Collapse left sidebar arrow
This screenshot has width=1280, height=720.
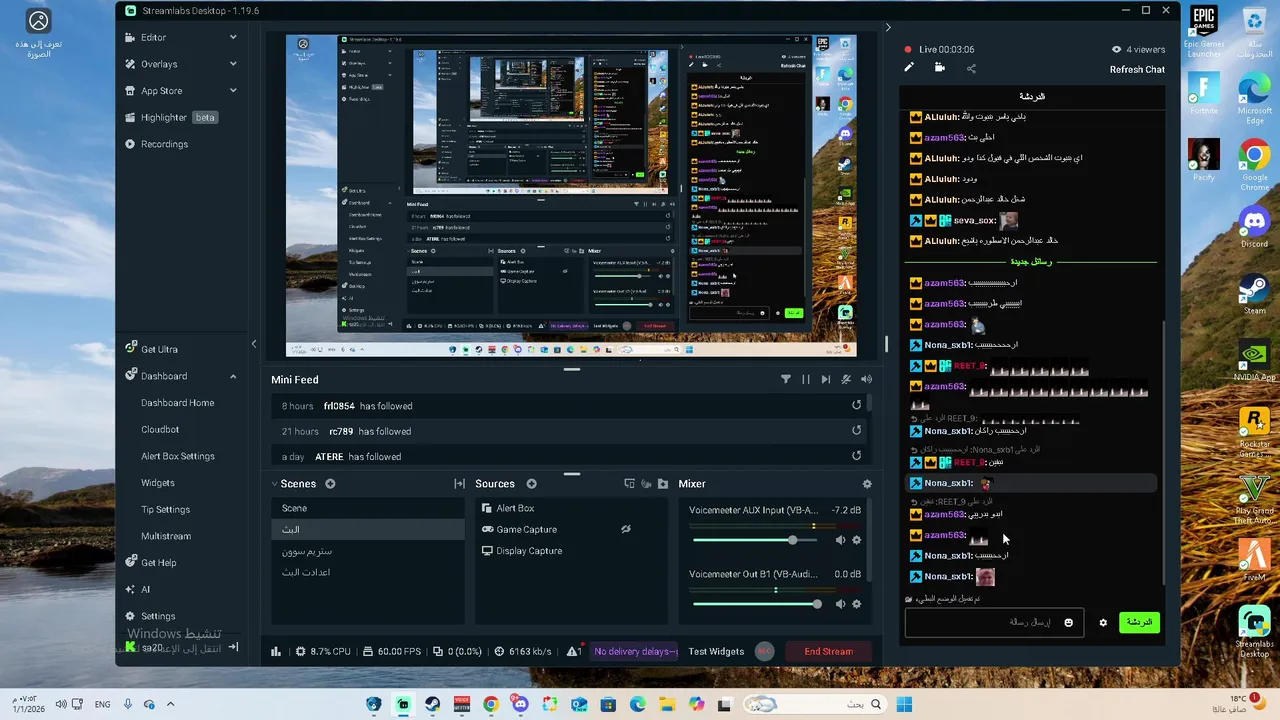point(253,344)
